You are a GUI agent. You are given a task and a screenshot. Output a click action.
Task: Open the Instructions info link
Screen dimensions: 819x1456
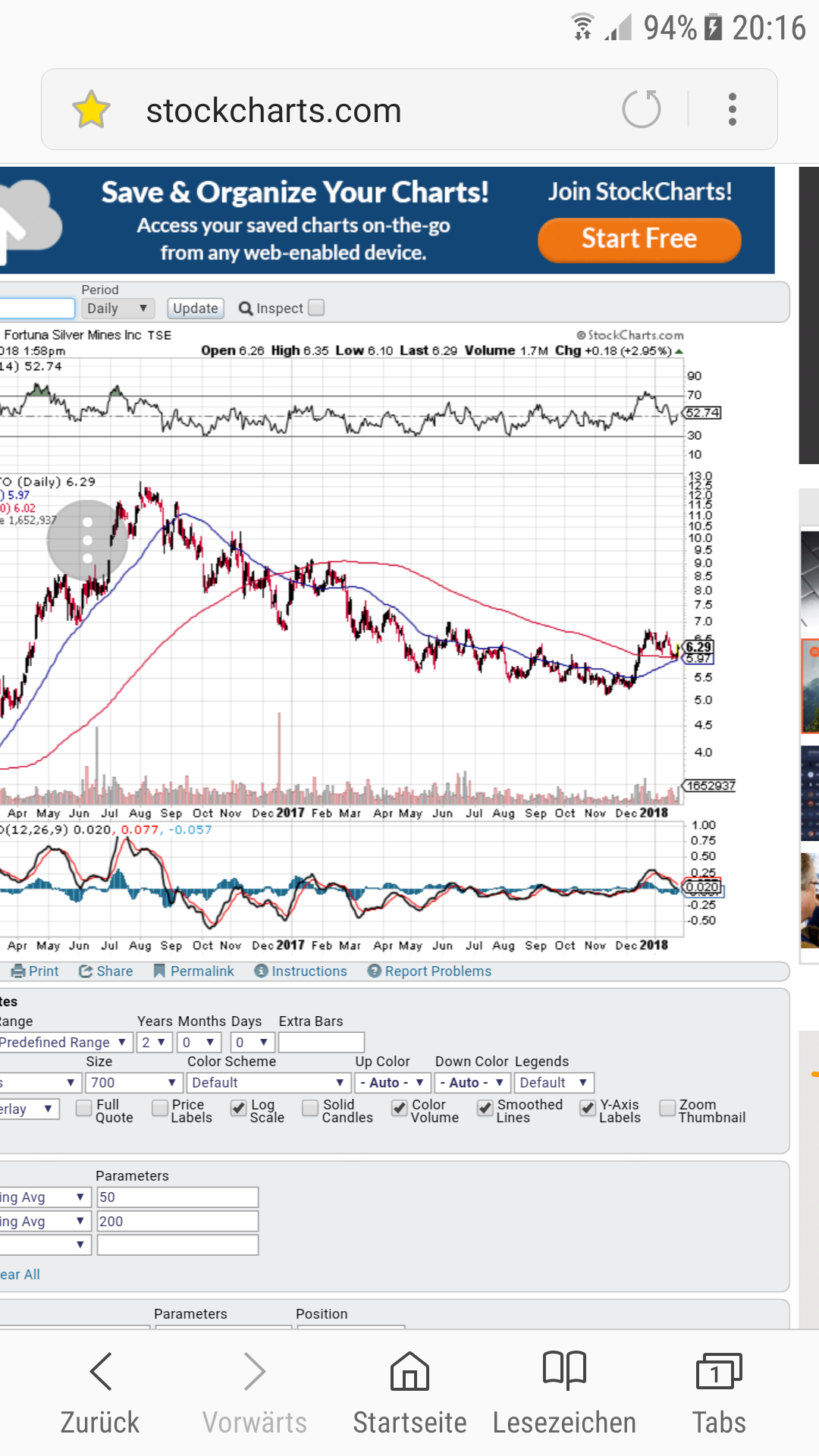[262, 971]
